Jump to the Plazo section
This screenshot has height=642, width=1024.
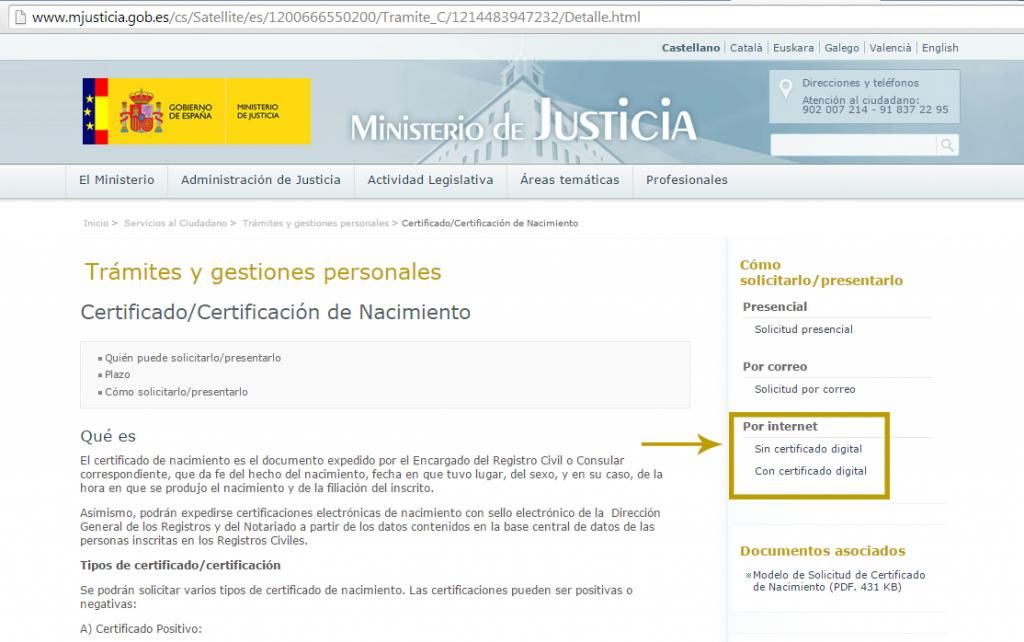[118, 374]
